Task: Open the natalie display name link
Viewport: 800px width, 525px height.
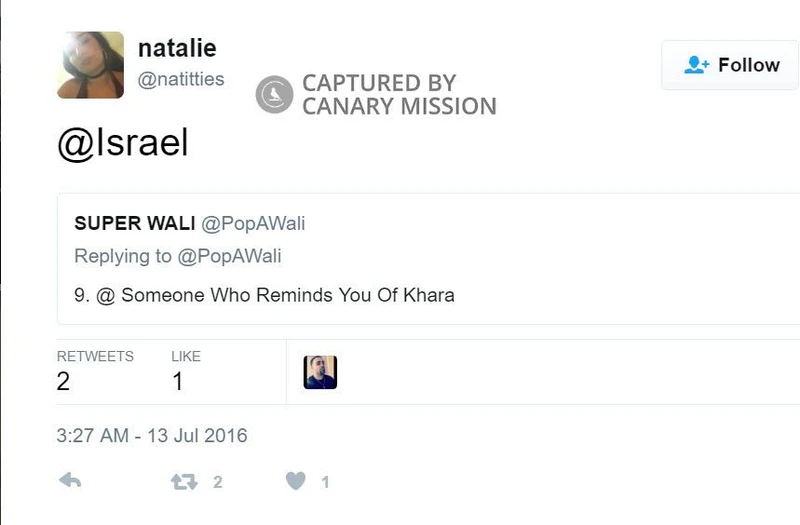Action: tap(177, 47)
